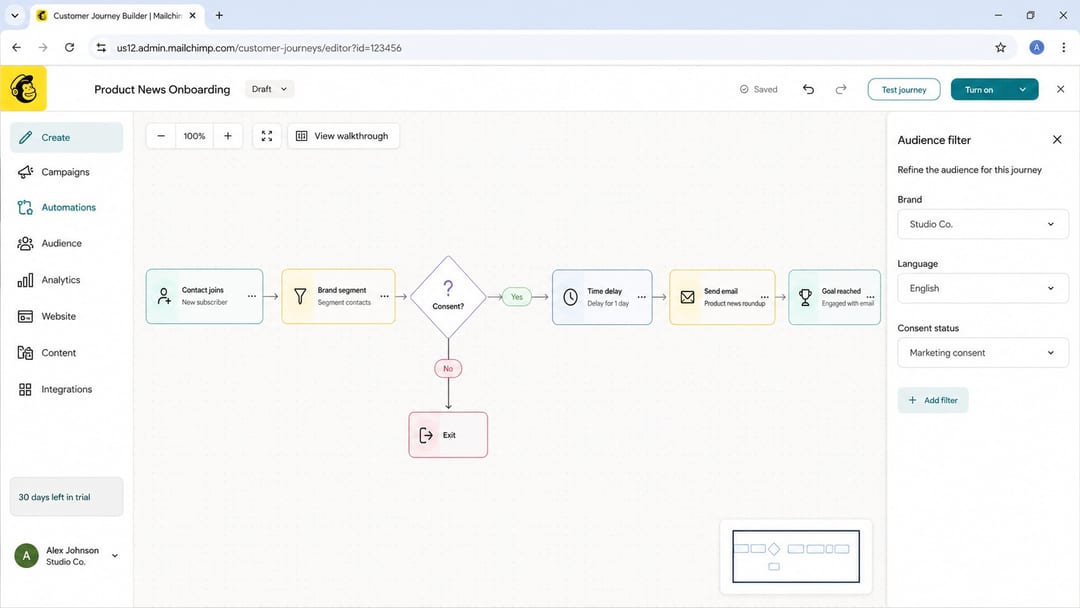1080x608 pixels.
Task: Click the 30 days left in trial notice
Action: [66, 496]
